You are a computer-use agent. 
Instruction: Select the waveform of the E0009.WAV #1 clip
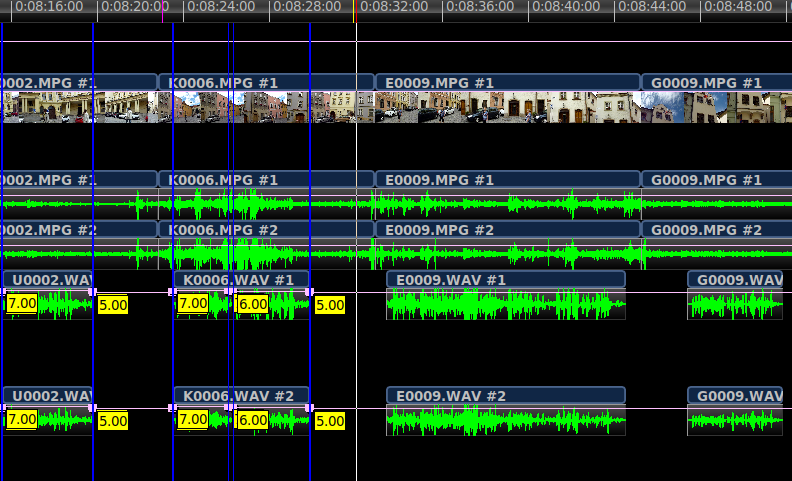click(x=506, y=304)
